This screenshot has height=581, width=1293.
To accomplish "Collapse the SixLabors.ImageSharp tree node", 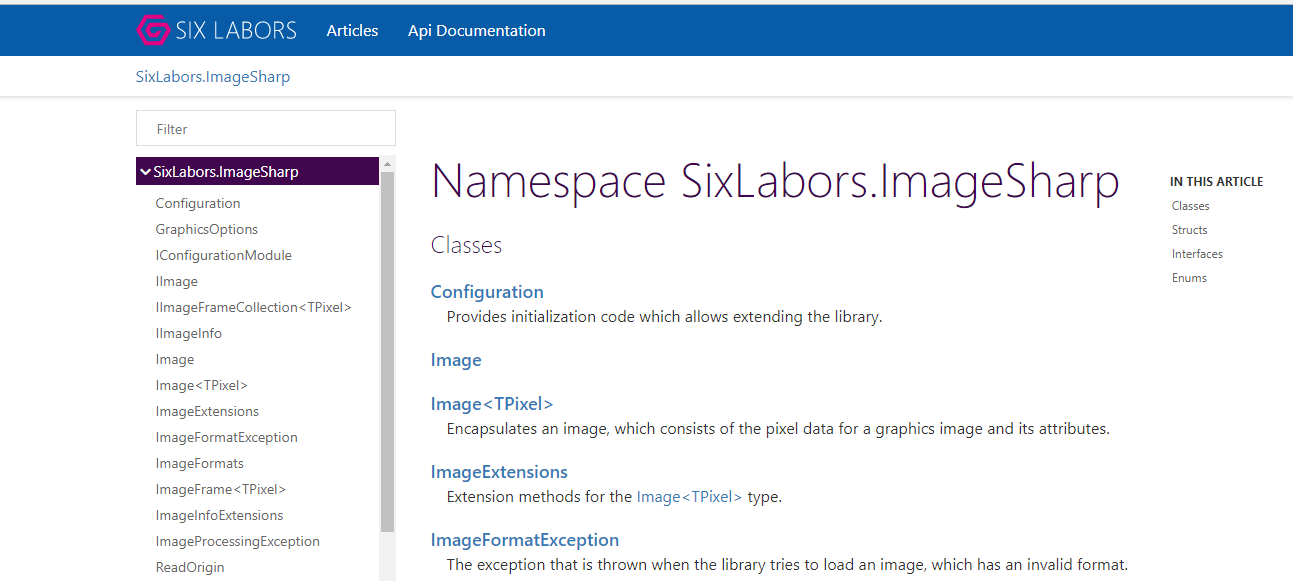I will (145, 172).
